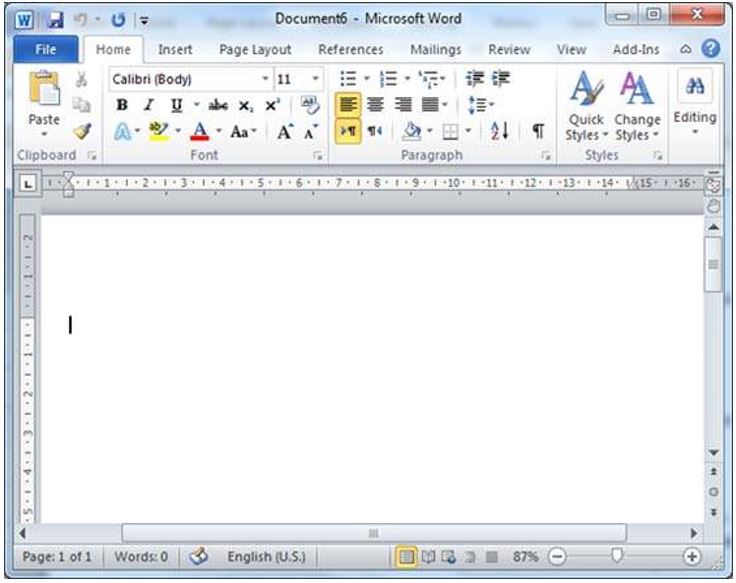This screenshot has height=583, width=736.
Task: Align text right
Action: point(403,105)
